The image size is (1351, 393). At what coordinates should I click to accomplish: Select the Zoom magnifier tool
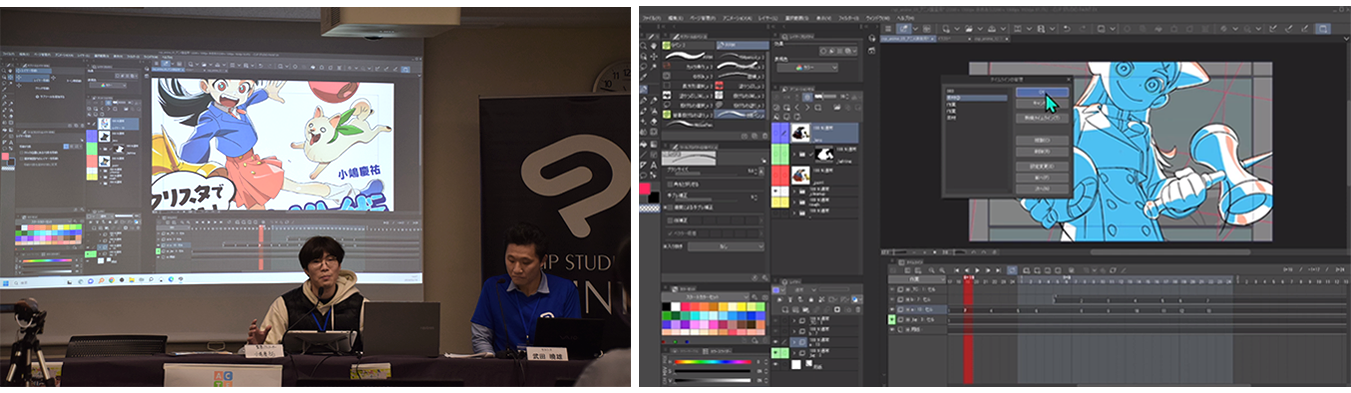tap(643, 45)
